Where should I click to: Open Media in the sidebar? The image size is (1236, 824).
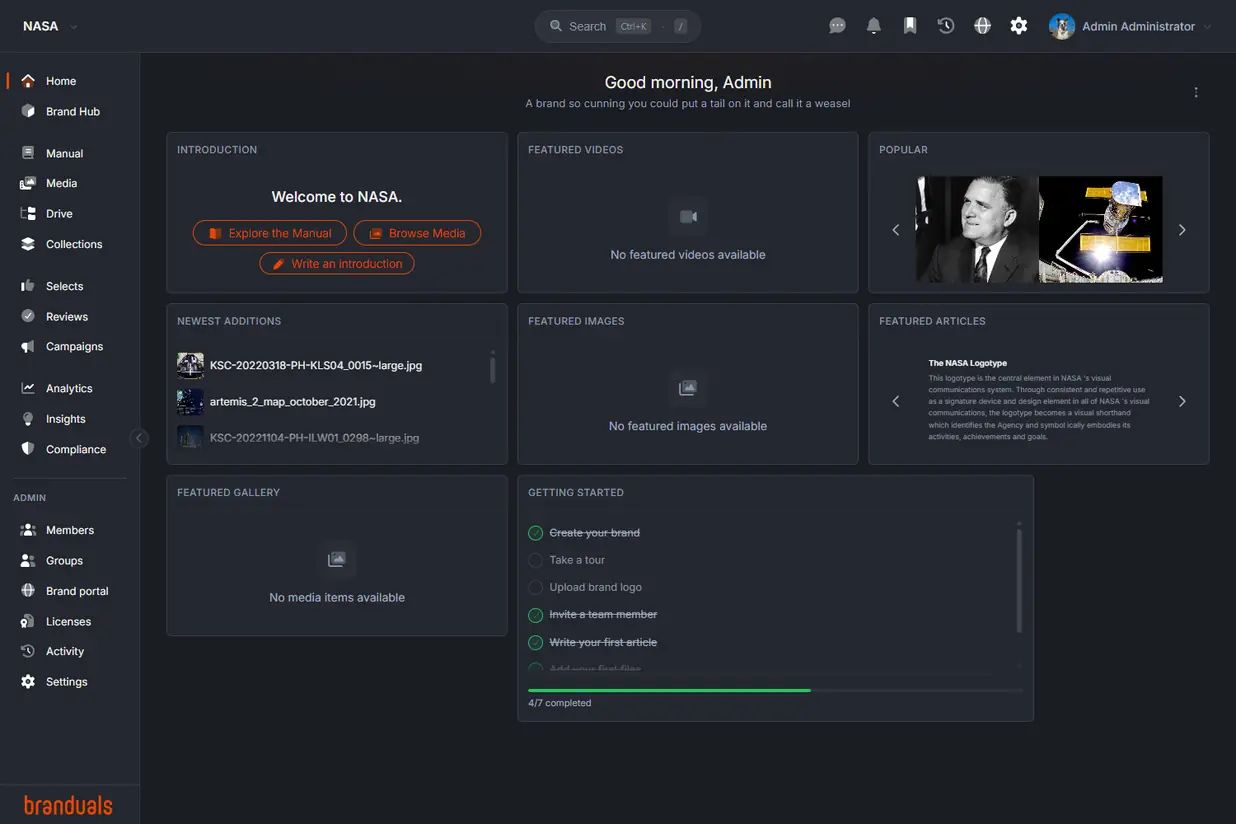(61, 183)
